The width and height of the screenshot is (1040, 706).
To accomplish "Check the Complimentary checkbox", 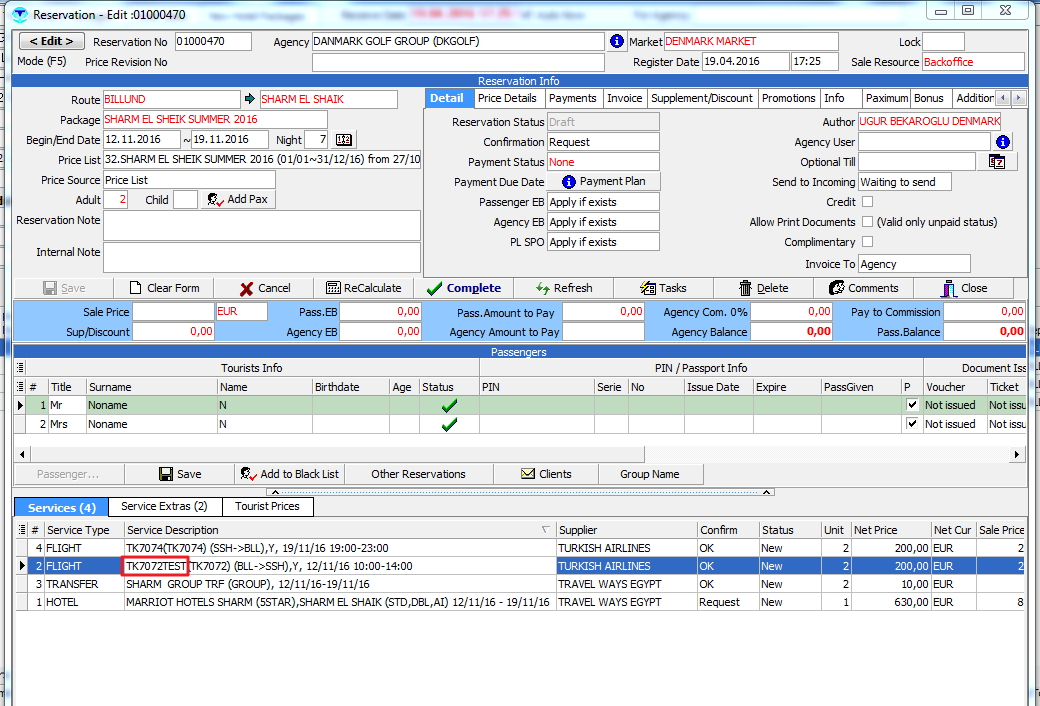I will click(x=867, y=242).
